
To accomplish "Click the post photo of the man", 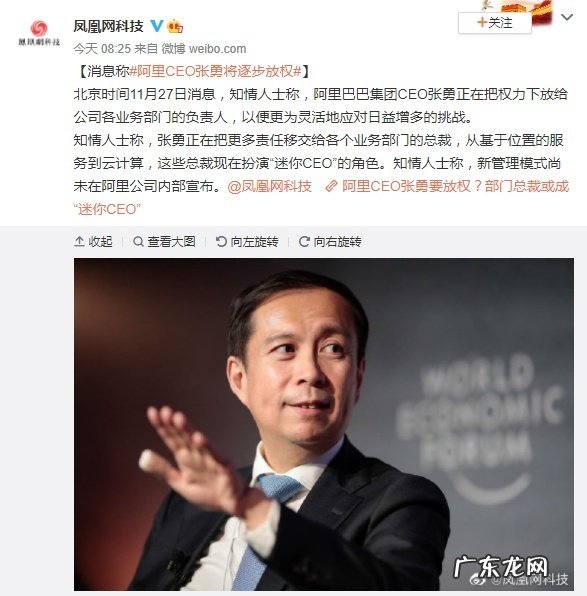I will [x=324, y=424].
